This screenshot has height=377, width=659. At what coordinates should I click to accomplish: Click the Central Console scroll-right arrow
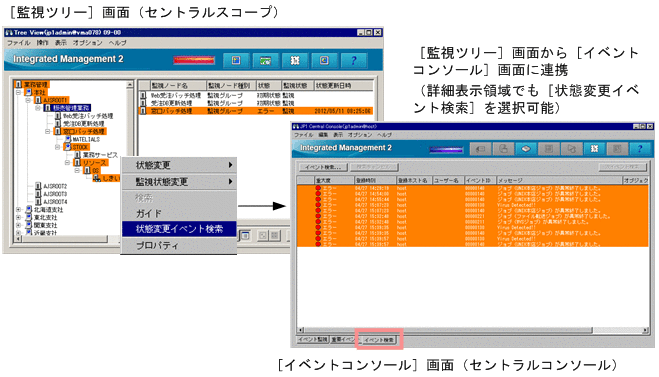pos(645,330)
